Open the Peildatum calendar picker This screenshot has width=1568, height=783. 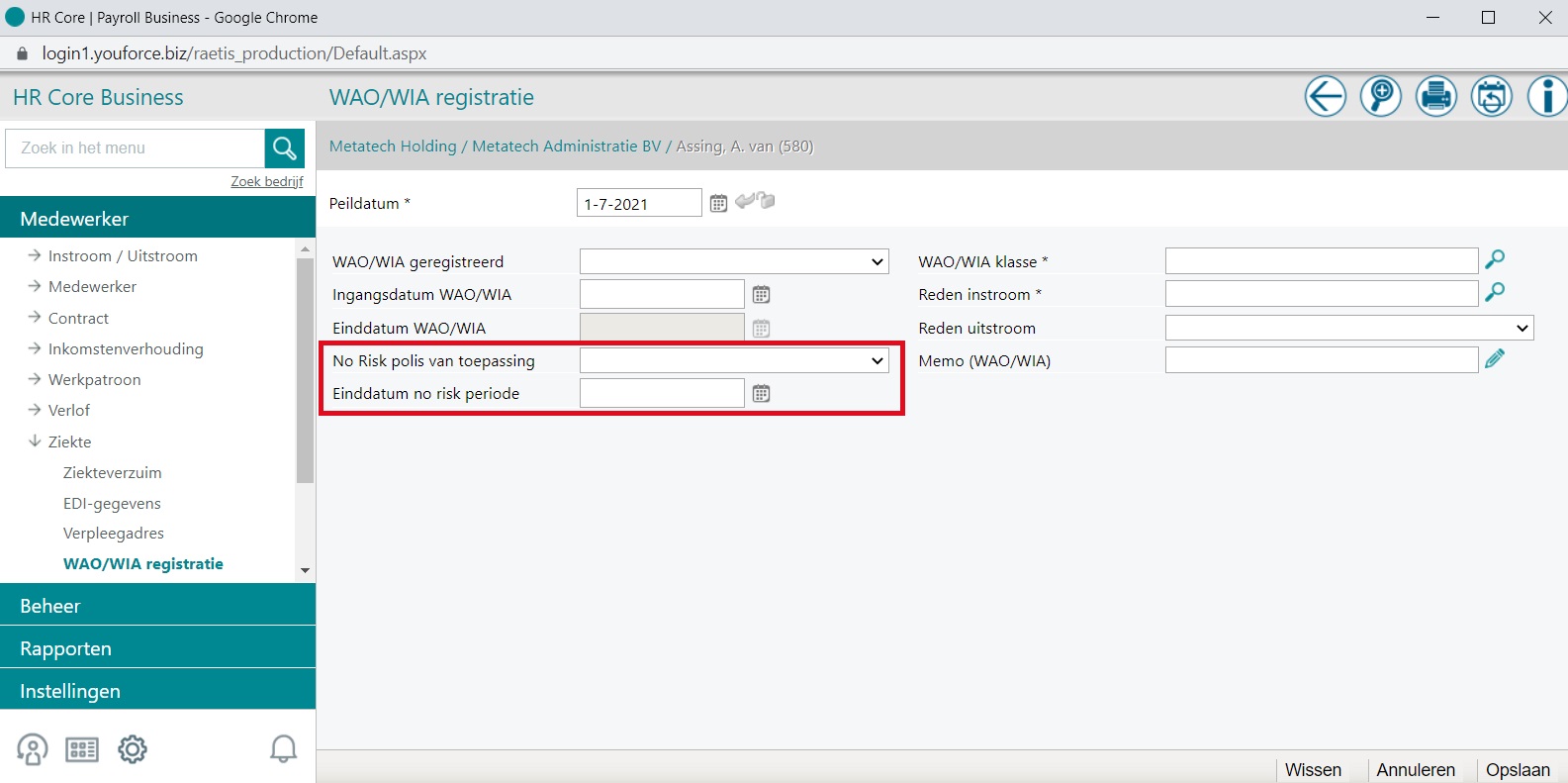tap(718, 203)
